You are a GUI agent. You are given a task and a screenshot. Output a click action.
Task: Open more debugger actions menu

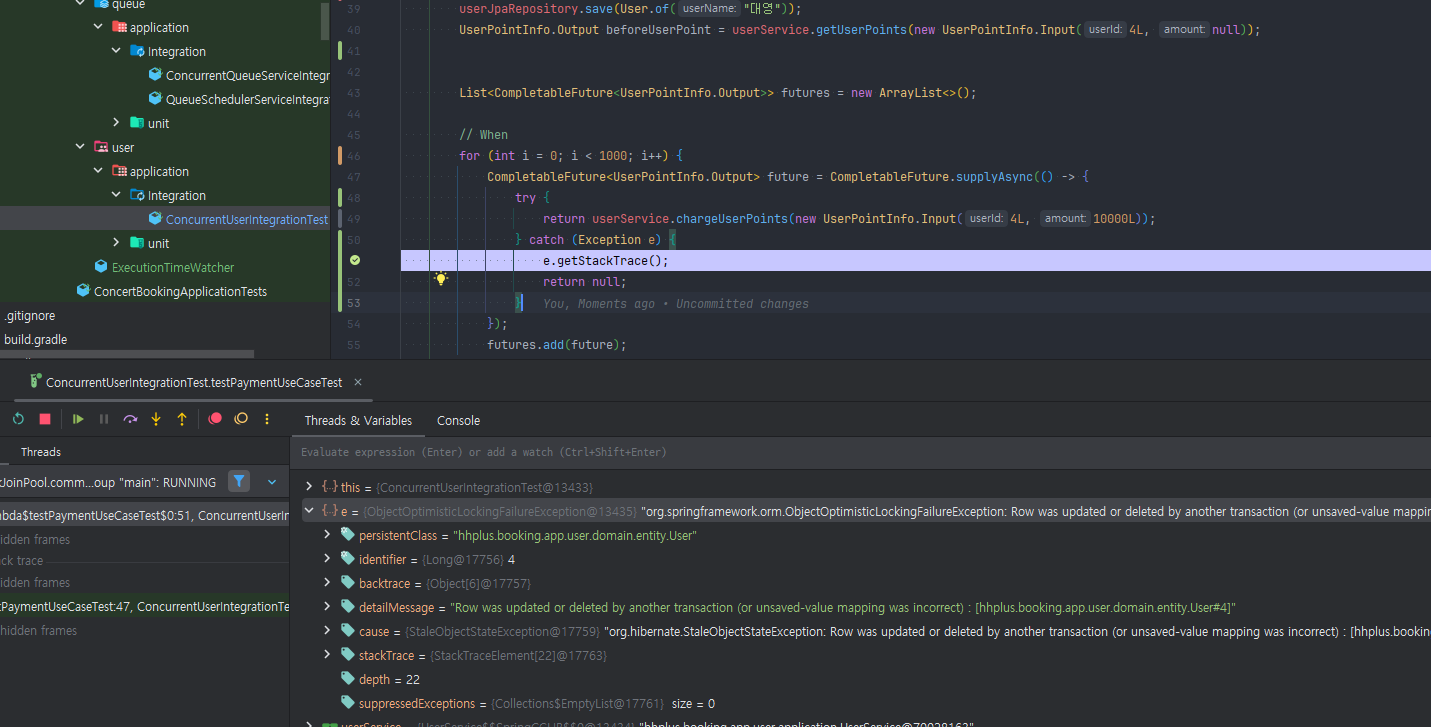pyautogui.click(x=267, y=419)
